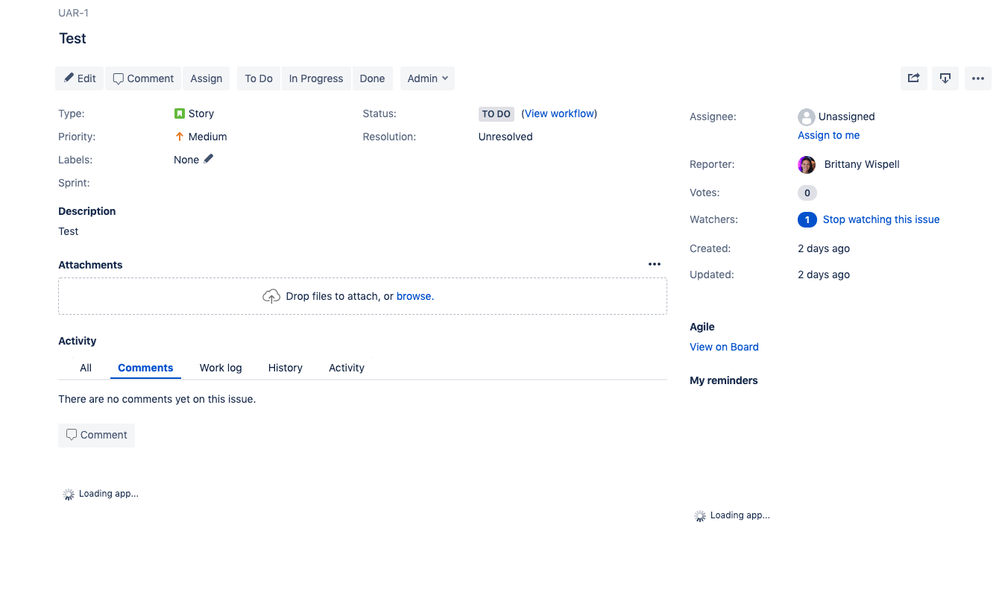Open the share issue icon
The width and height of the screenshot is (999, 596).
tap(914, 78)
